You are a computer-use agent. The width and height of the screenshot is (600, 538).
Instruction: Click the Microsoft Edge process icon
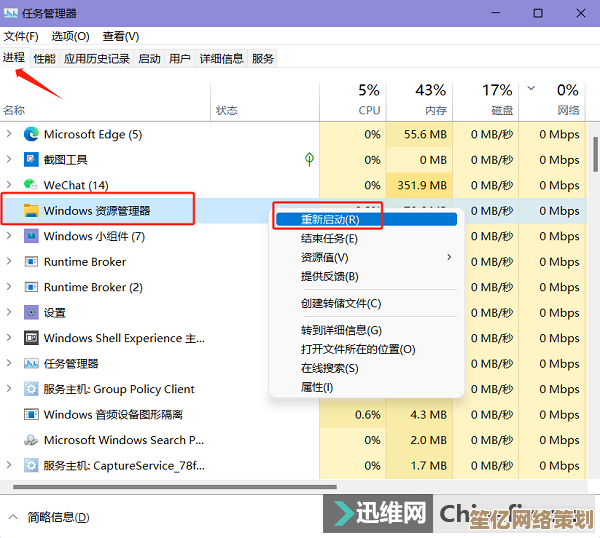click(x=31, y=134)
